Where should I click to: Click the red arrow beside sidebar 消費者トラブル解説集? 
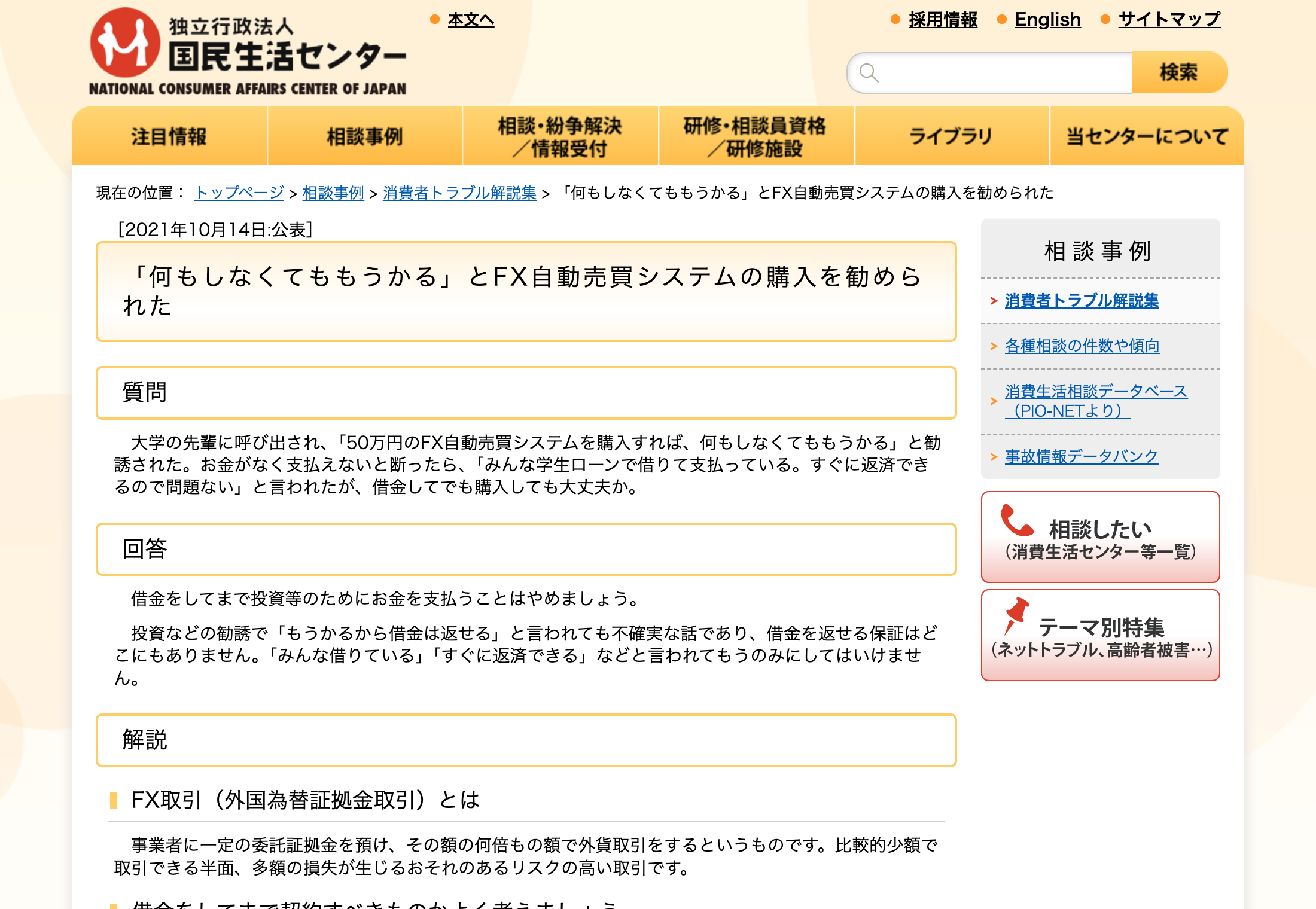pos(994,301)
